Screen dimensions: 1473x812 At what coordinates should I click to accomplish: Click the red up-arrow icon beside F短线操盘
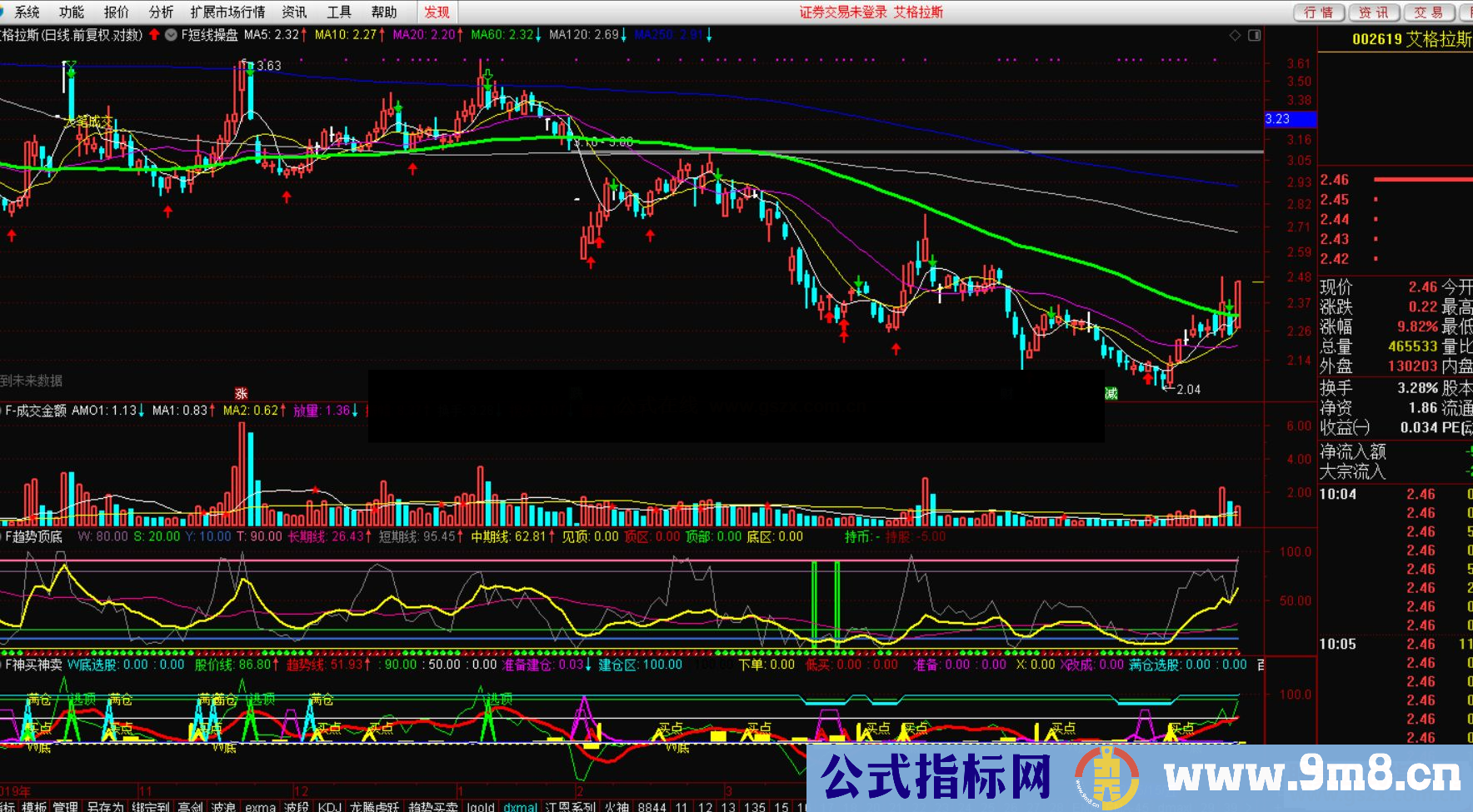155,35
